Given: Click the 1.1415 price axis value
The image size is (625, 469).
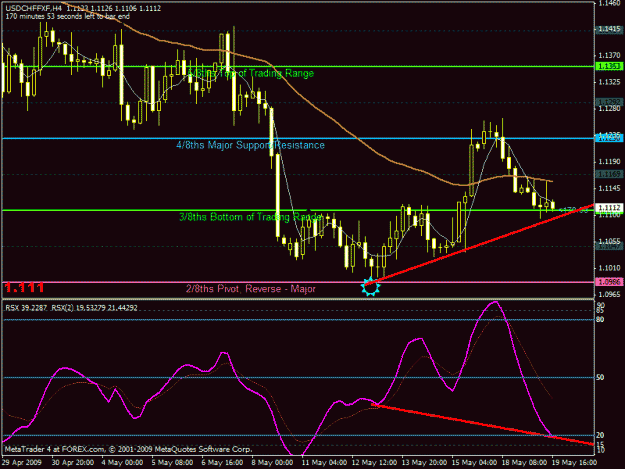Looking at the screenshot, I should 609,29.
